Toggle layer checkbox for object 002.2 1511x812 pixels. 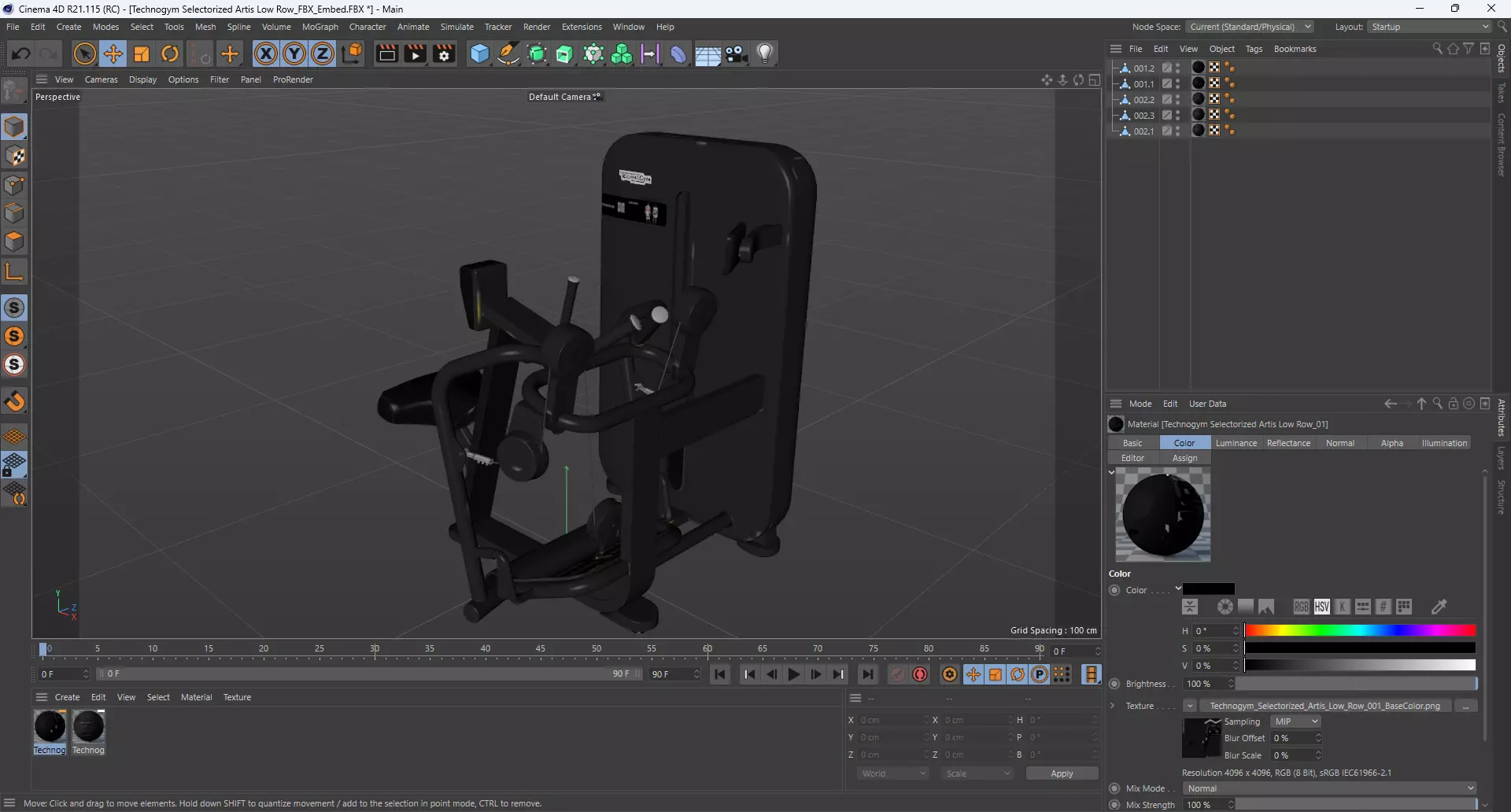point(1167,99)
